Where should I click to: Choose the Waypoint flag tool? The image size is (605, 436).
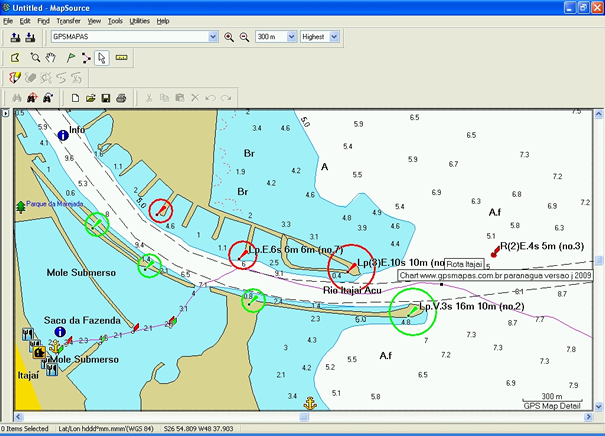pos(71,58)
